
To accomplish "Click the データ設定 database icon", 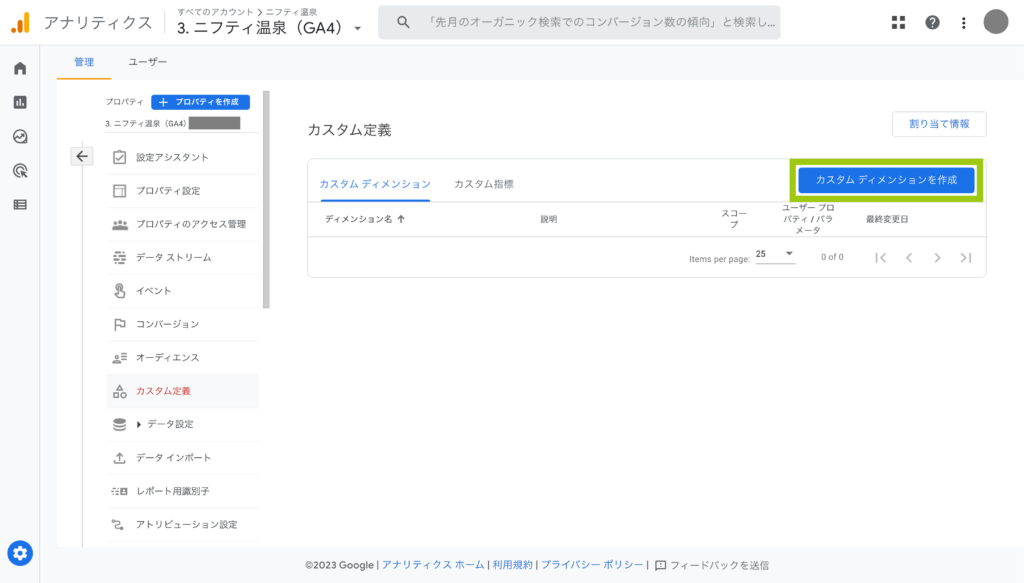I will (x=120, y=424).
